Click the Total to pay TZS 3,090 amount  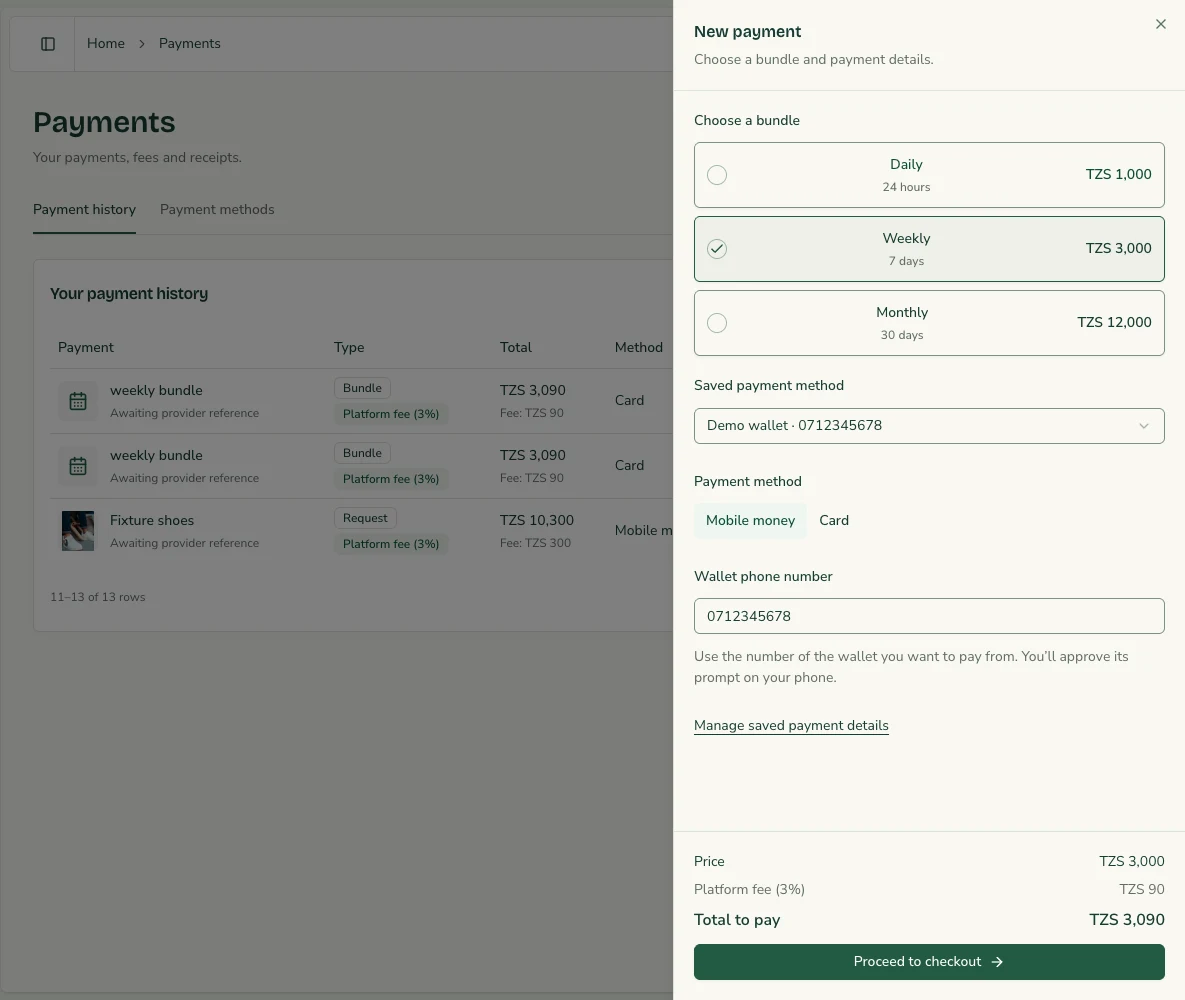point(1127,919)
